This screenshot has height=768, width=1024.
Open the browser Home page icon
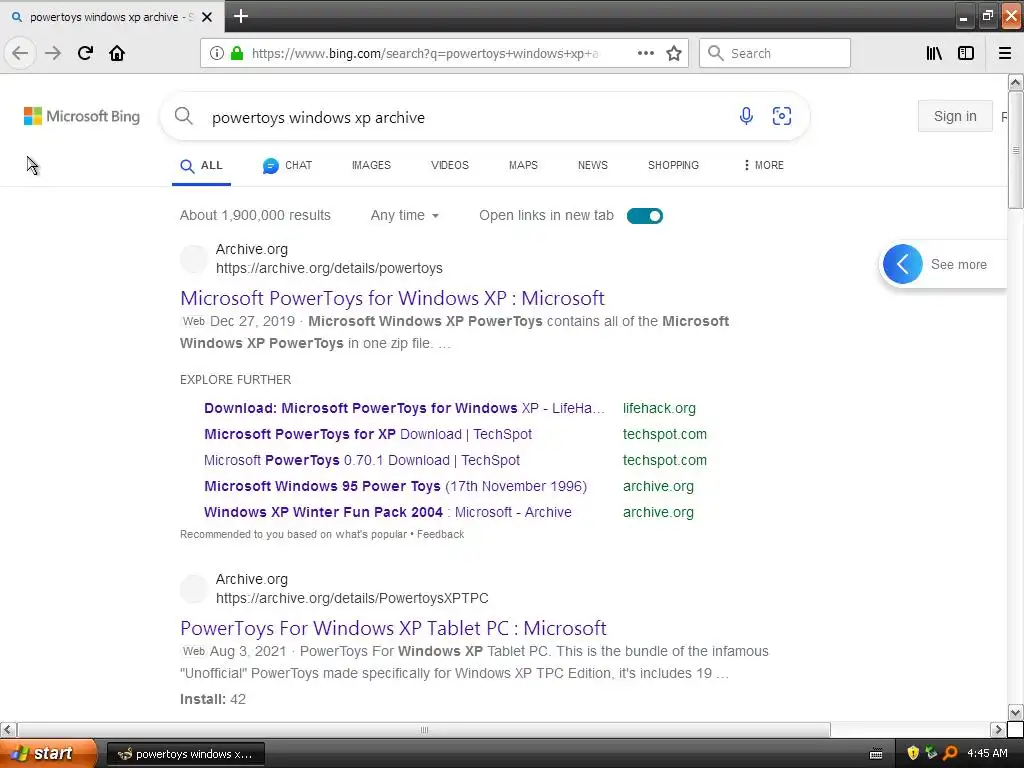tap(117, 53)
